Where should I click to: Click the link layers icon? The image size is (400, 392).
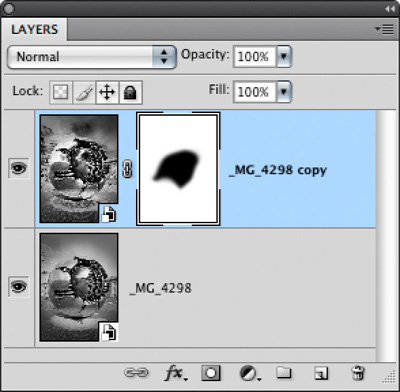point(136,372)
